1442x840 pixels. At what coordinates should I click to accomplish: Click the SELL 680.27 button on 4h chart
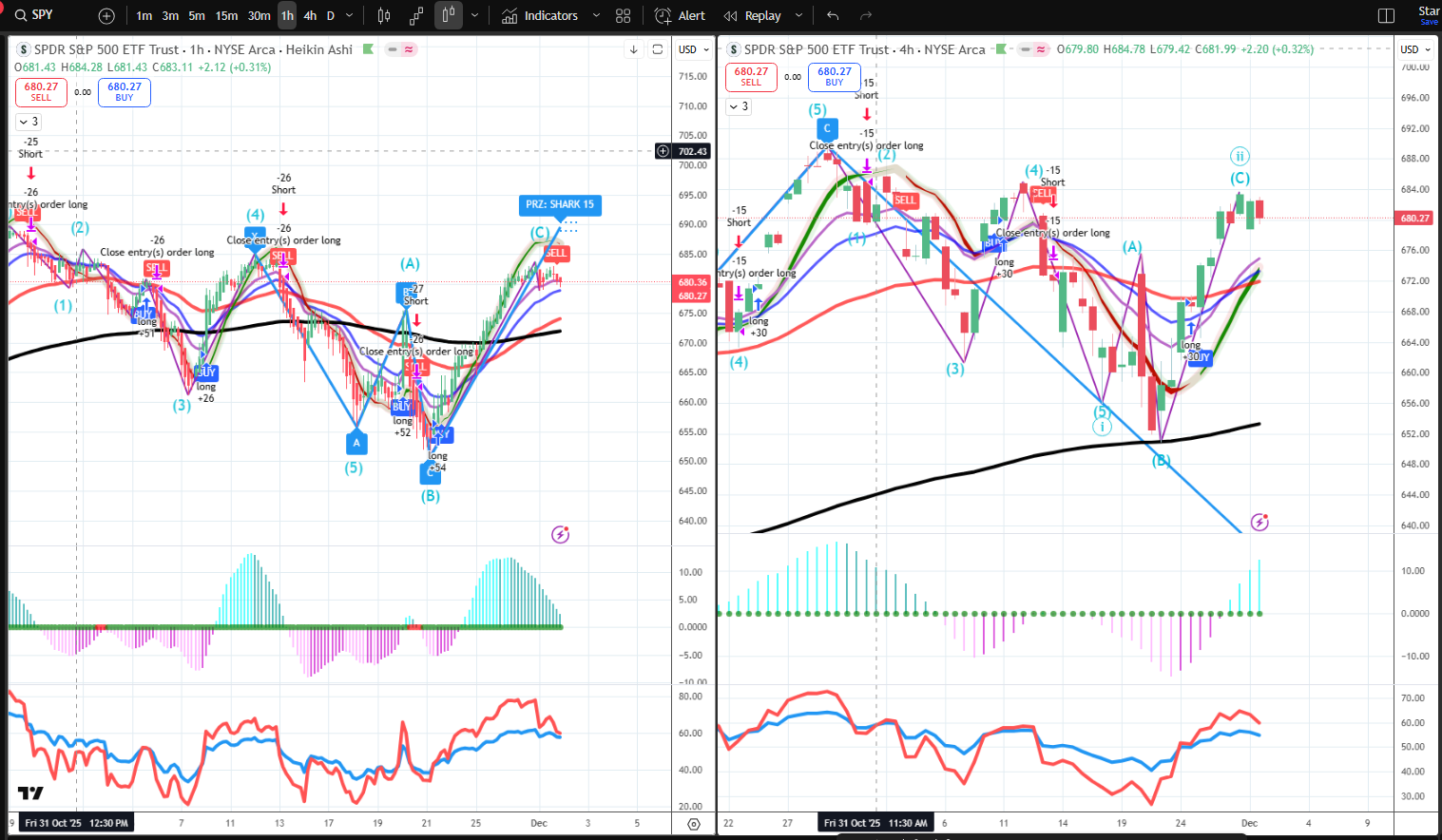click(x=751, y=77)
